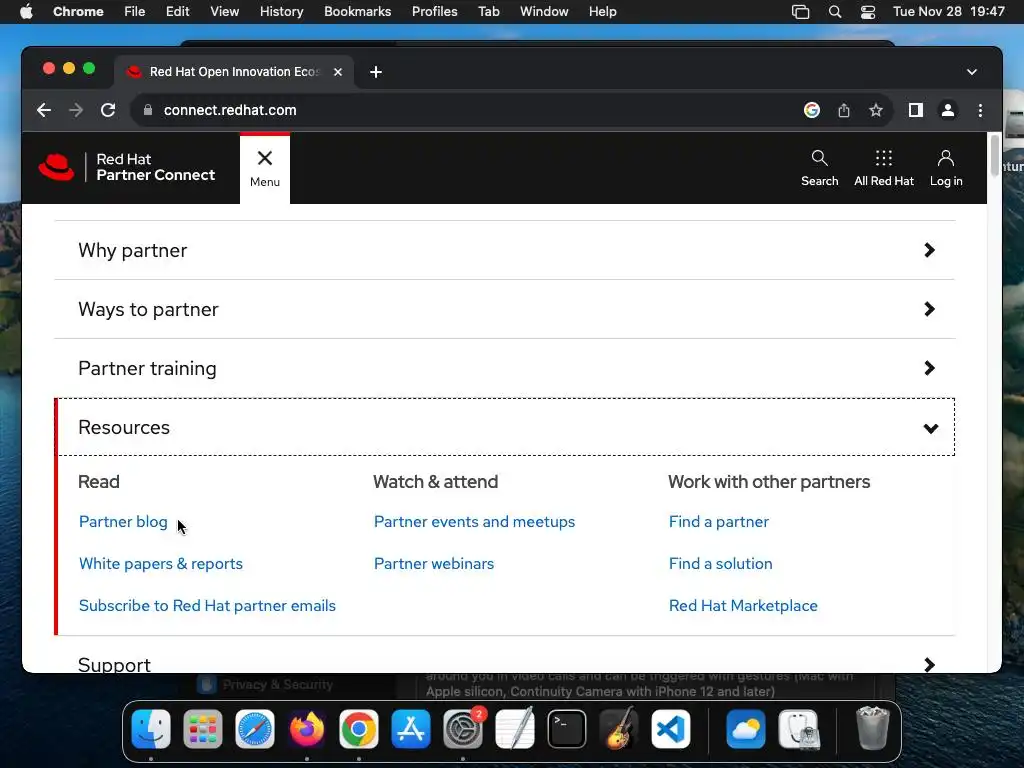Screen dimensions: 1024x768
Task: Go back with the browser back arrow
Action: [44, 110]
